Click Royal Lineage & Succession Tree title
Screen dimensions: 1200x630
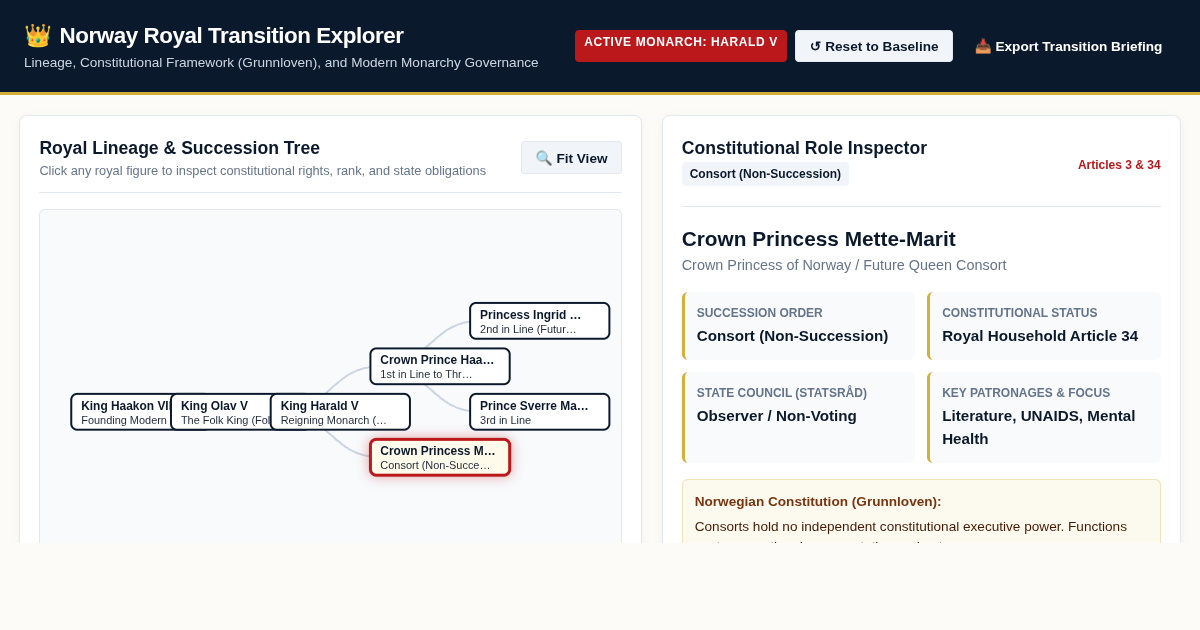180,148
